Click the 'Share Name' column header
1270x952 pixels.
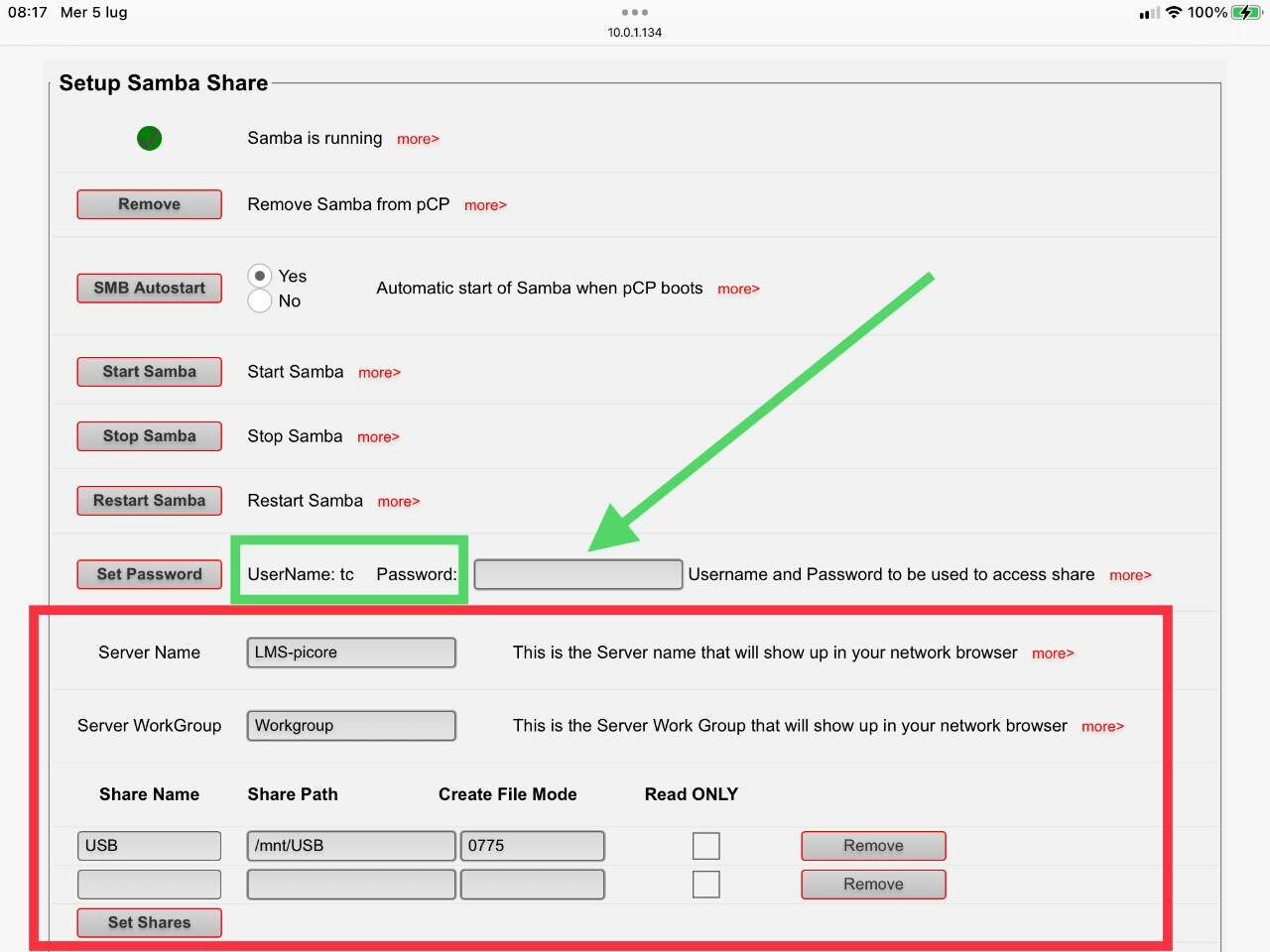(149, 794)
